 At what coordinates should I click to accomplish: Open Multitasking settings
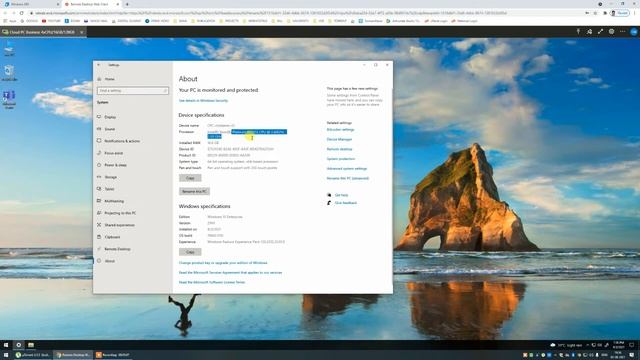coord(114,201)
